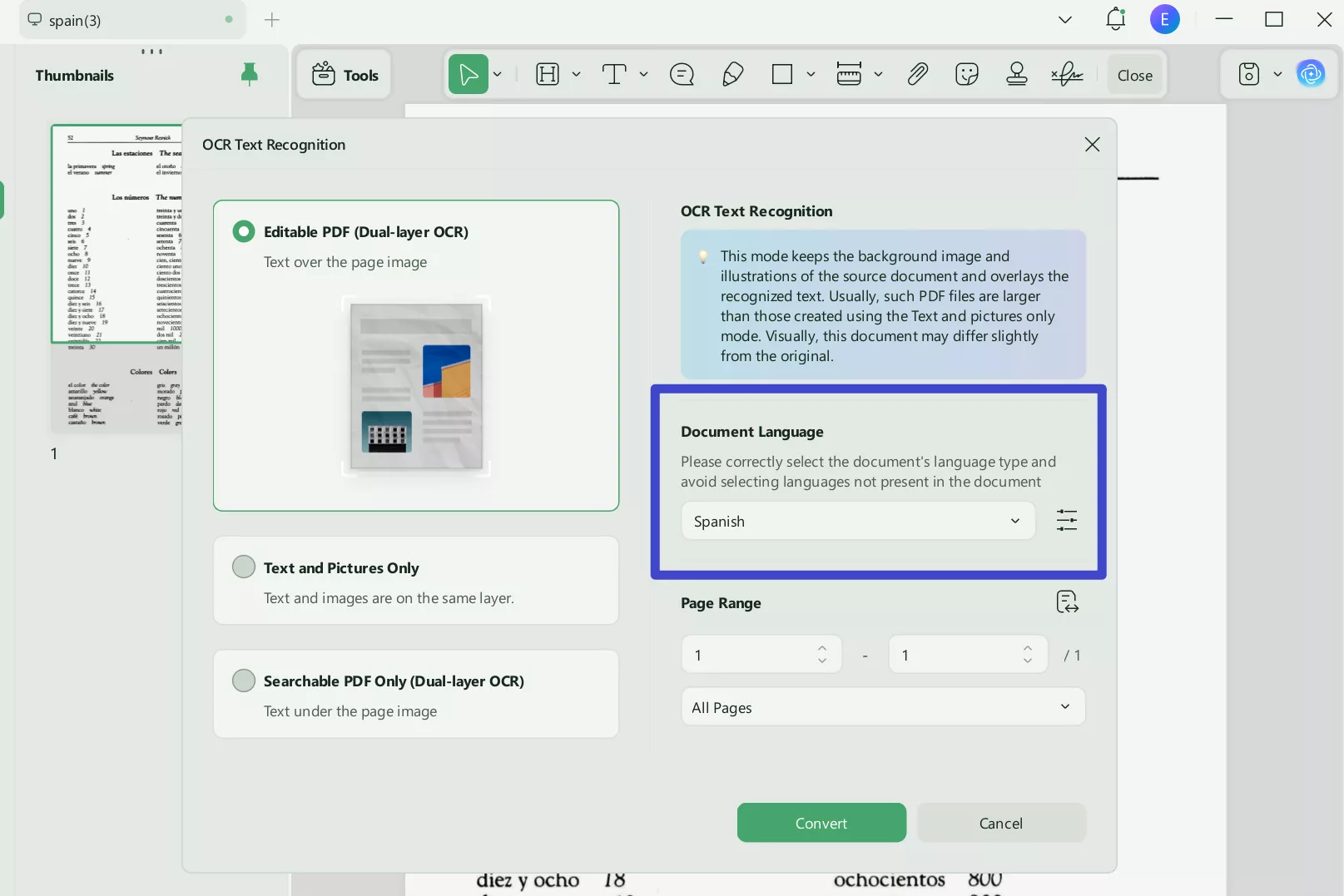Select the Pencil markup tool
Image resolution: width=1344 pixels, height=896 pixels.
pos(732,74)
